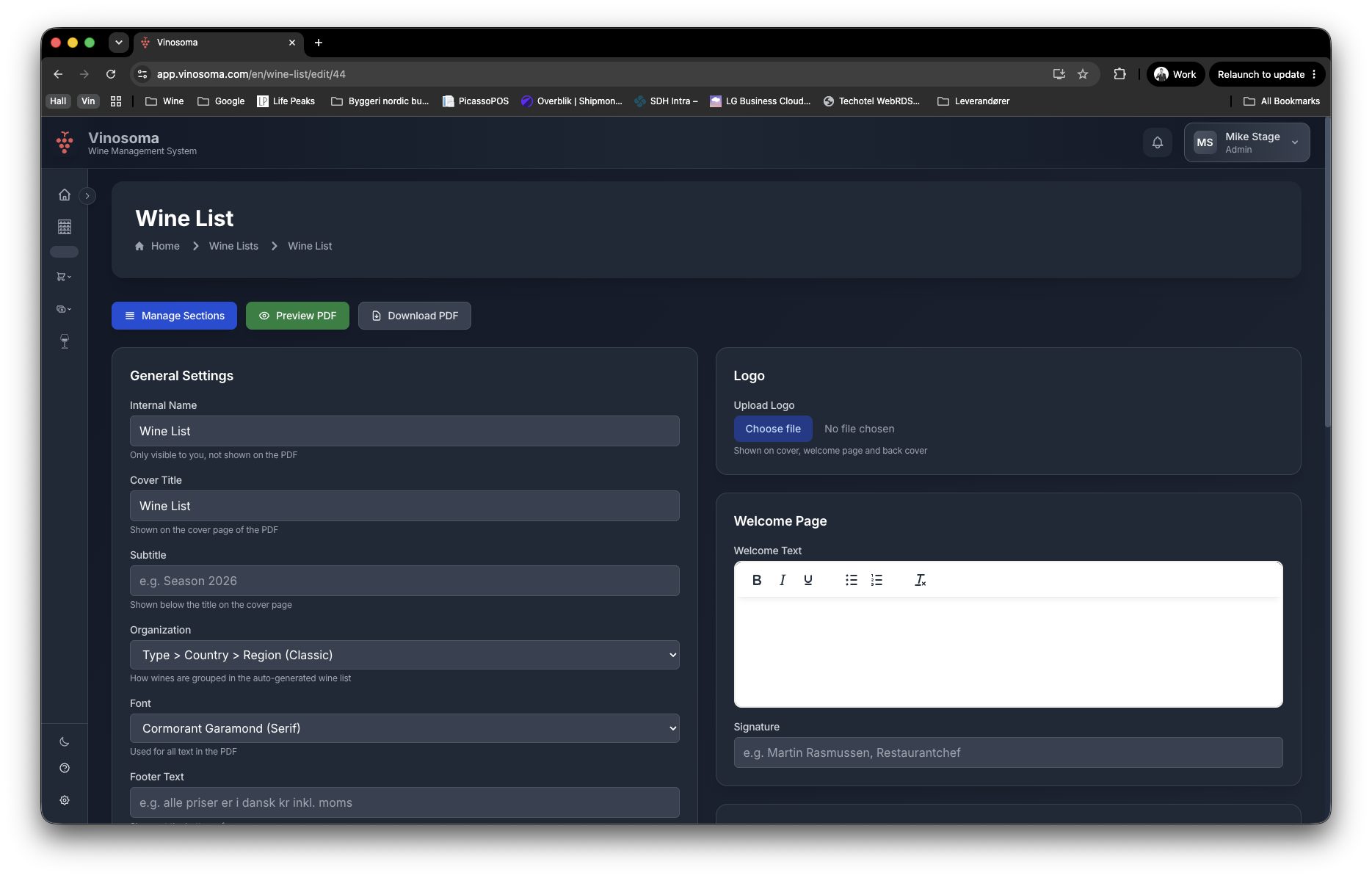Apply italic formatting in Welcome Text

[x=783, y=581]
